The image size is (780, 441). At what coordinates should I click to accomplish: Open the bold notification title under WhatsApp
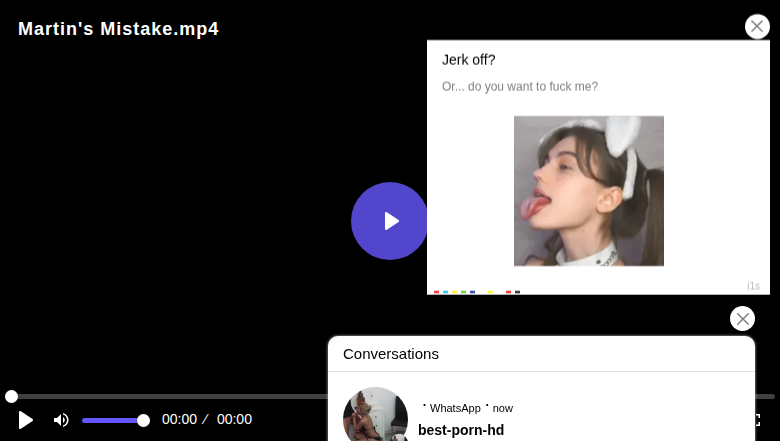[461, 430]
